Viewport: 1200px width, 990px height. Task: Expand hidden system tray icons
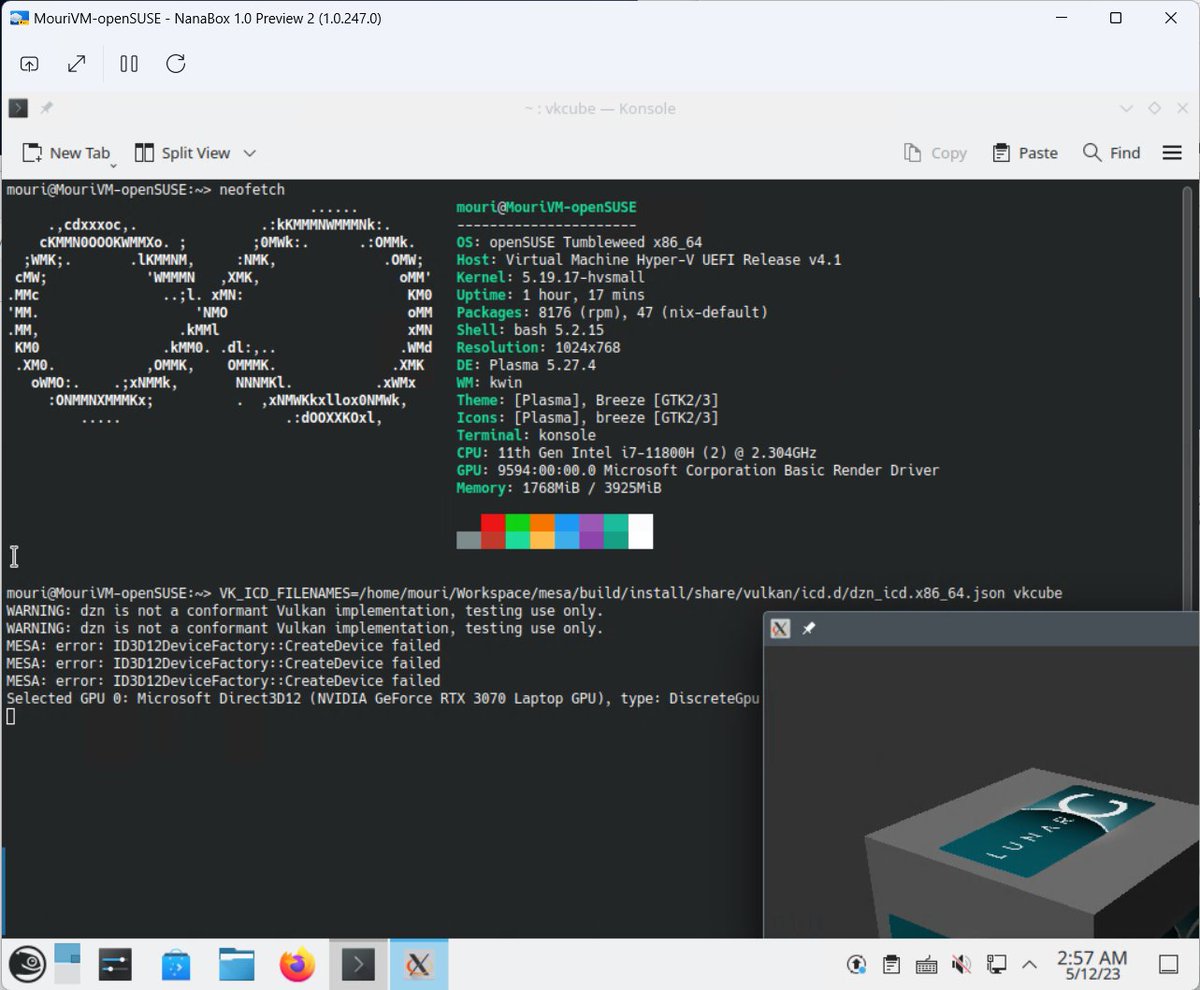click(x=1029, y=963)
